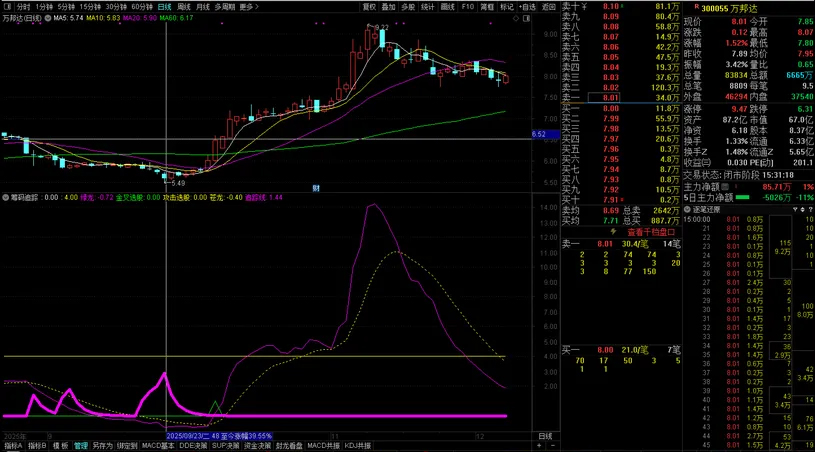
Task: Select the MACD基本 indicator tab
Action: tap(158, 446)
